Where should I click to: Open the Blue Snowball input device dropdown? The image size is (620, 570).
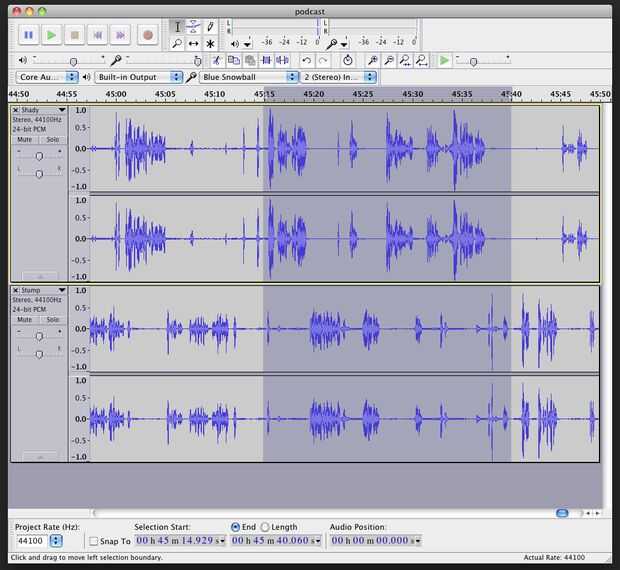coord(249,76)
